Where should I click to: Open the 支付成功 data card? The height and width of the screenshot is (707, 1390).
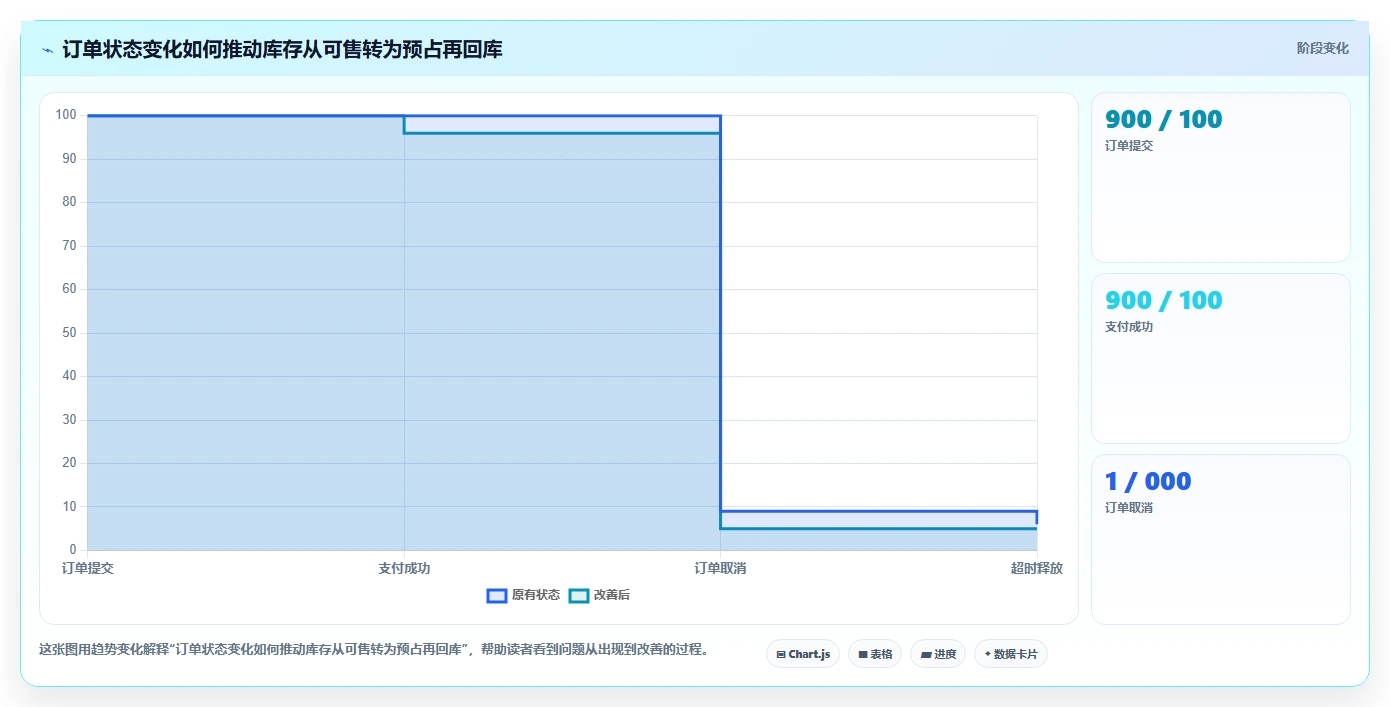1221,359
